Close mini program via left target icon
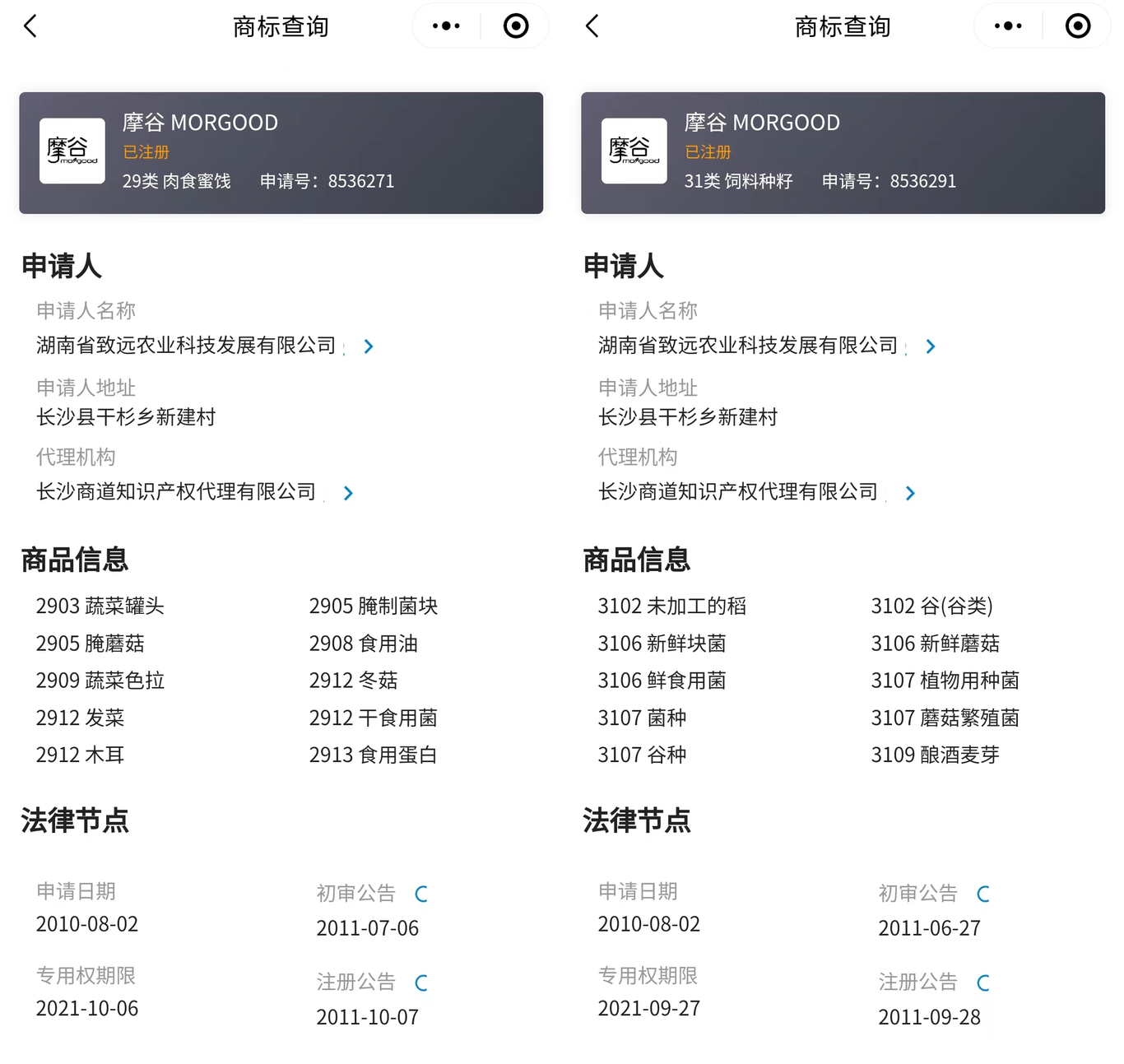The height and width of the screenshot is (1064, 1124). pyautogui.click(x=516, y=26)
